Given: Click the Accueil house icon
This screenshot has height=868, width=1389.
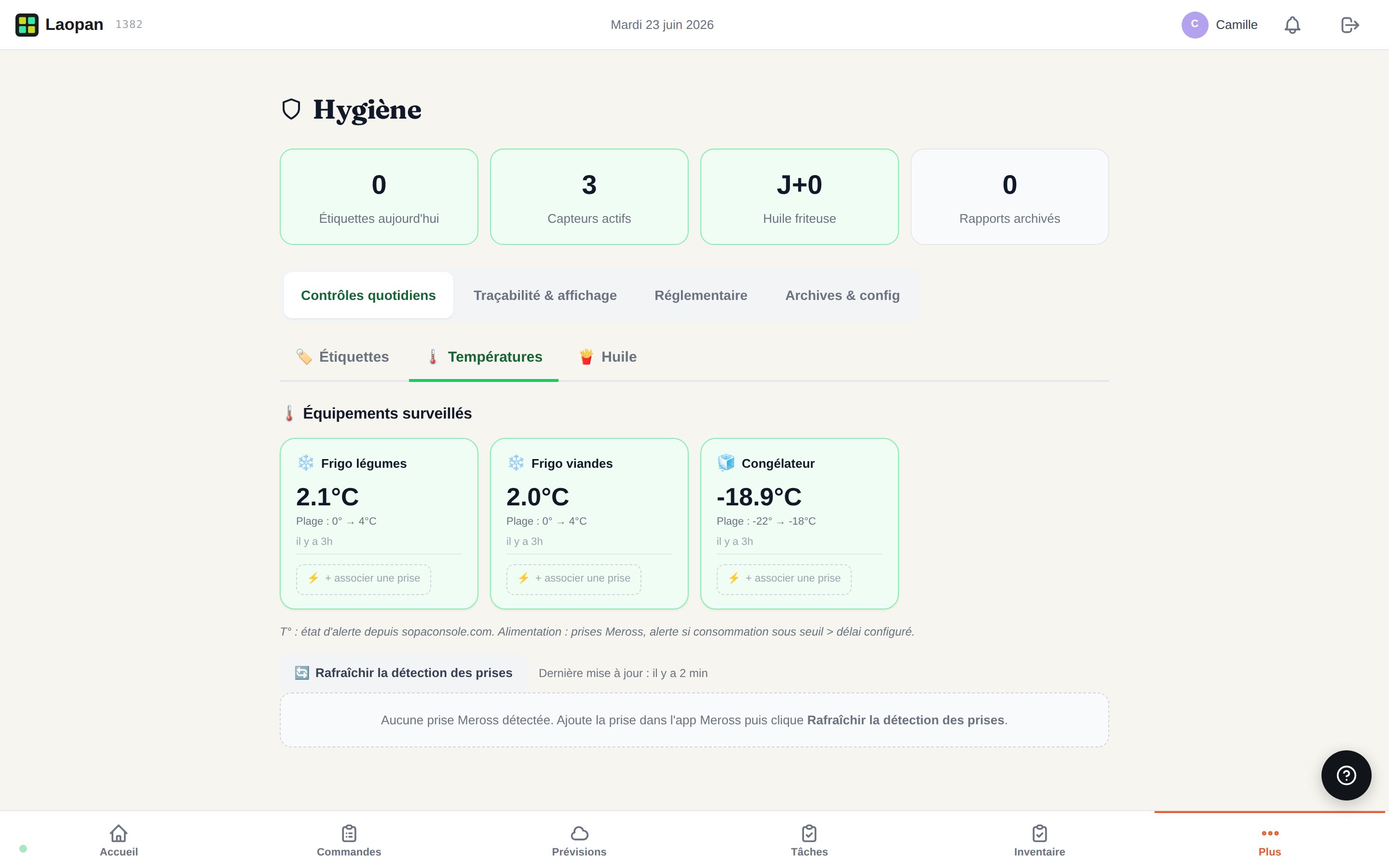Looking at the screenshot, I should coord(119,833).
